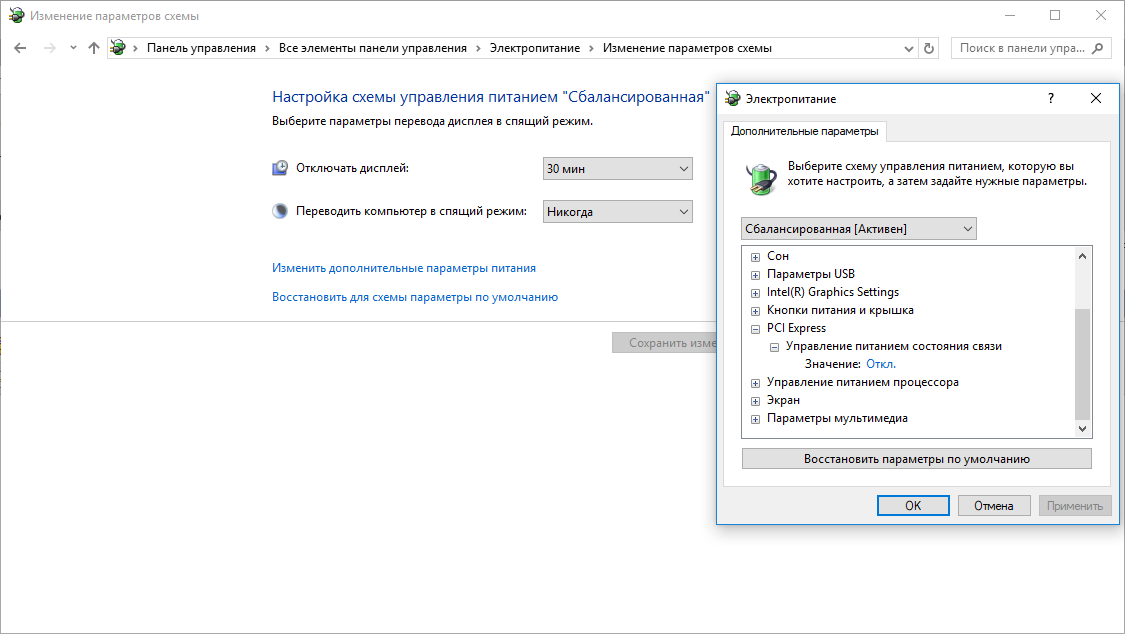Click the 'Отмена' button
1125x634 pixels.
(994, 506)
